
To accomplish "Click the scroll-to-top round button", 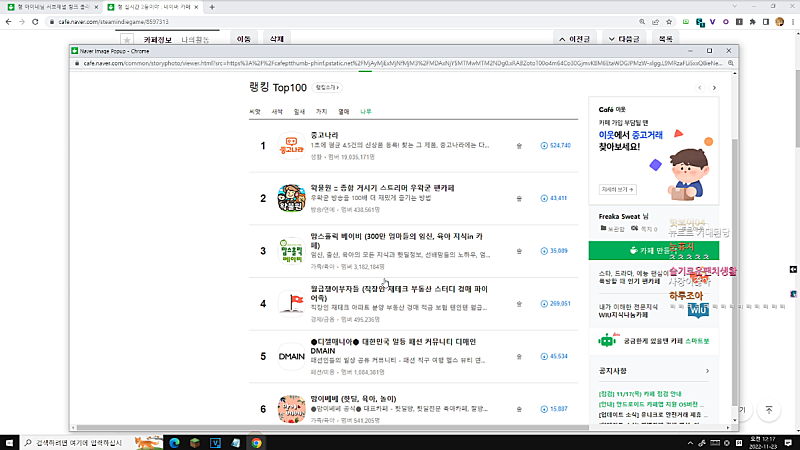I will [768, 410].
